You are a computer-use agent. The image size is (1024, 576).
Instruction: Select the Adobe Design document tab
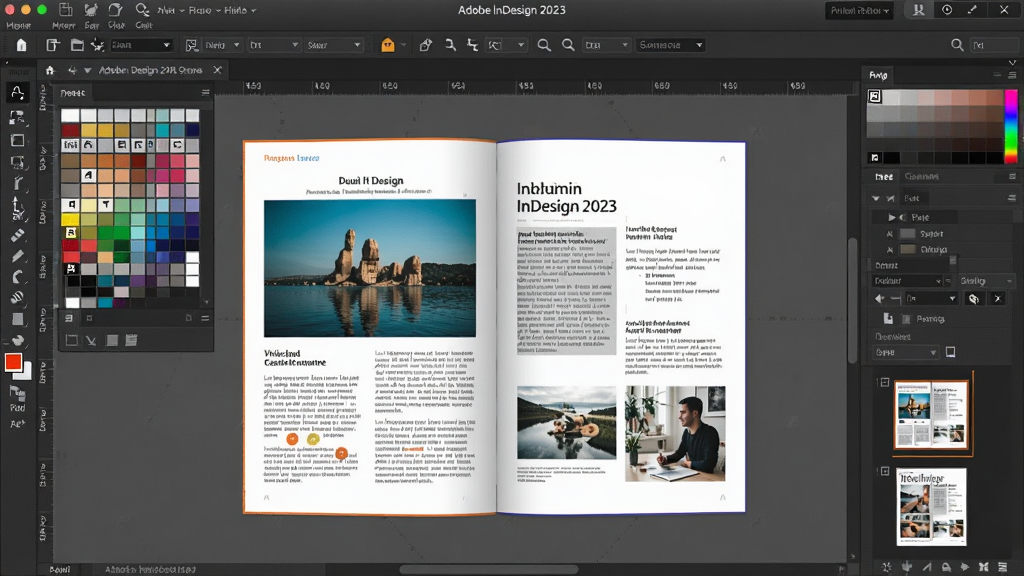coord(150,70)
